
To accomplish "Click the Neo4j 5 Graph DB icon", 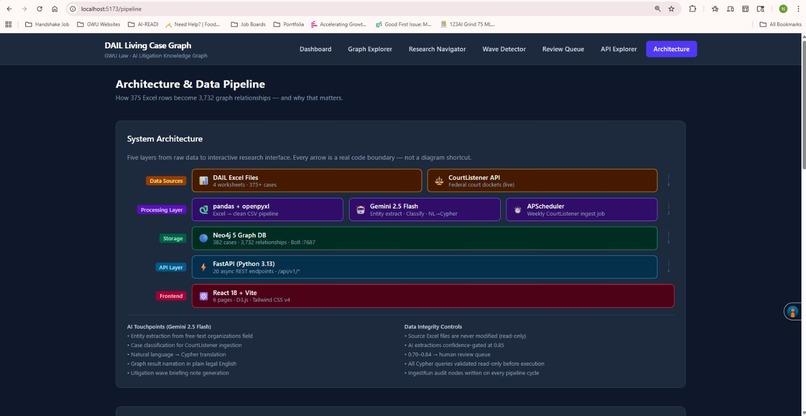I will tap(204, 238).
